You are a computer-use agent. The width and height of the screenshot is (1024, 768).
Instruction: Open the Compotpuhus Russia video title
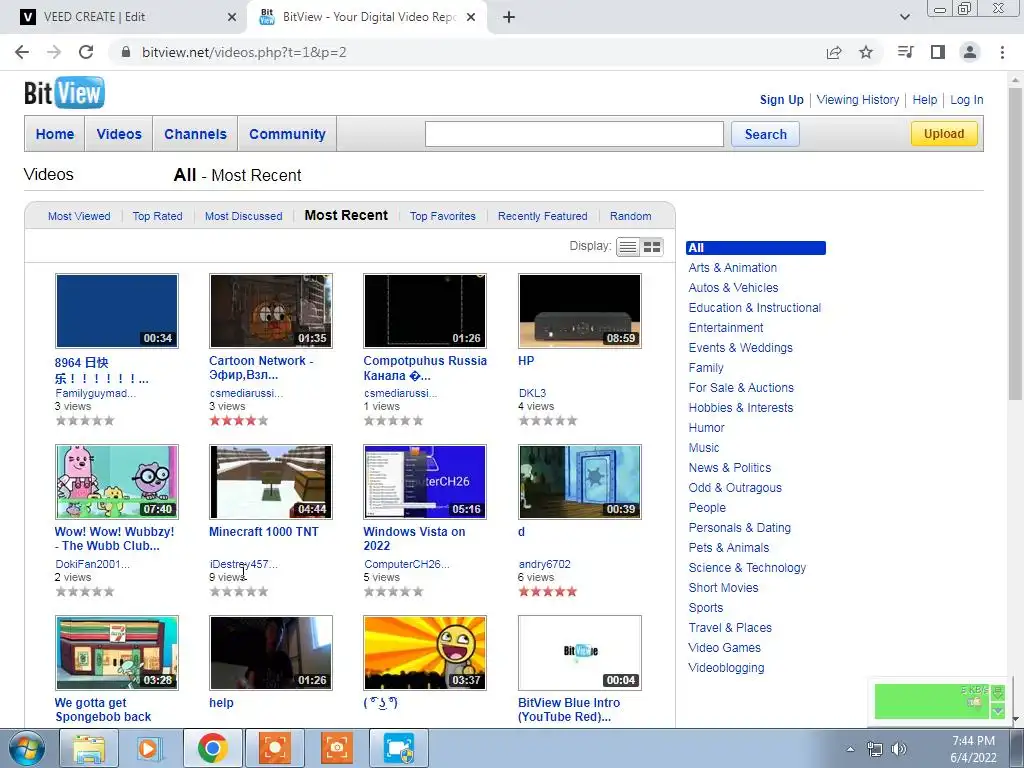pos(425,368)
